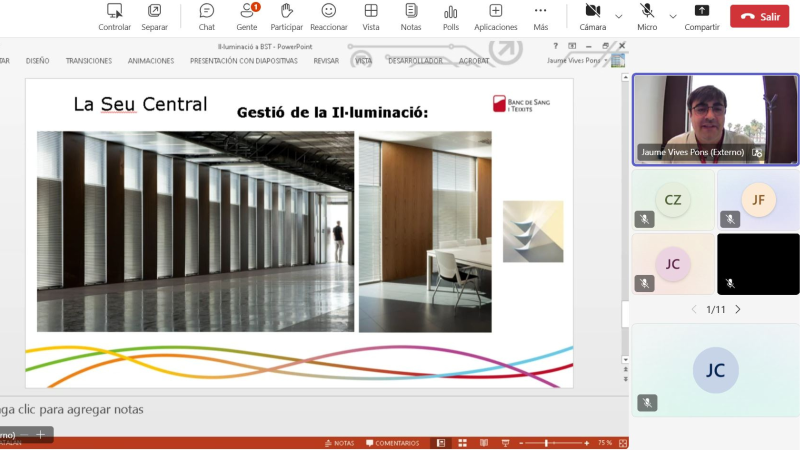
Task: Open the Más options menu
Action: (x=540, y=17)
